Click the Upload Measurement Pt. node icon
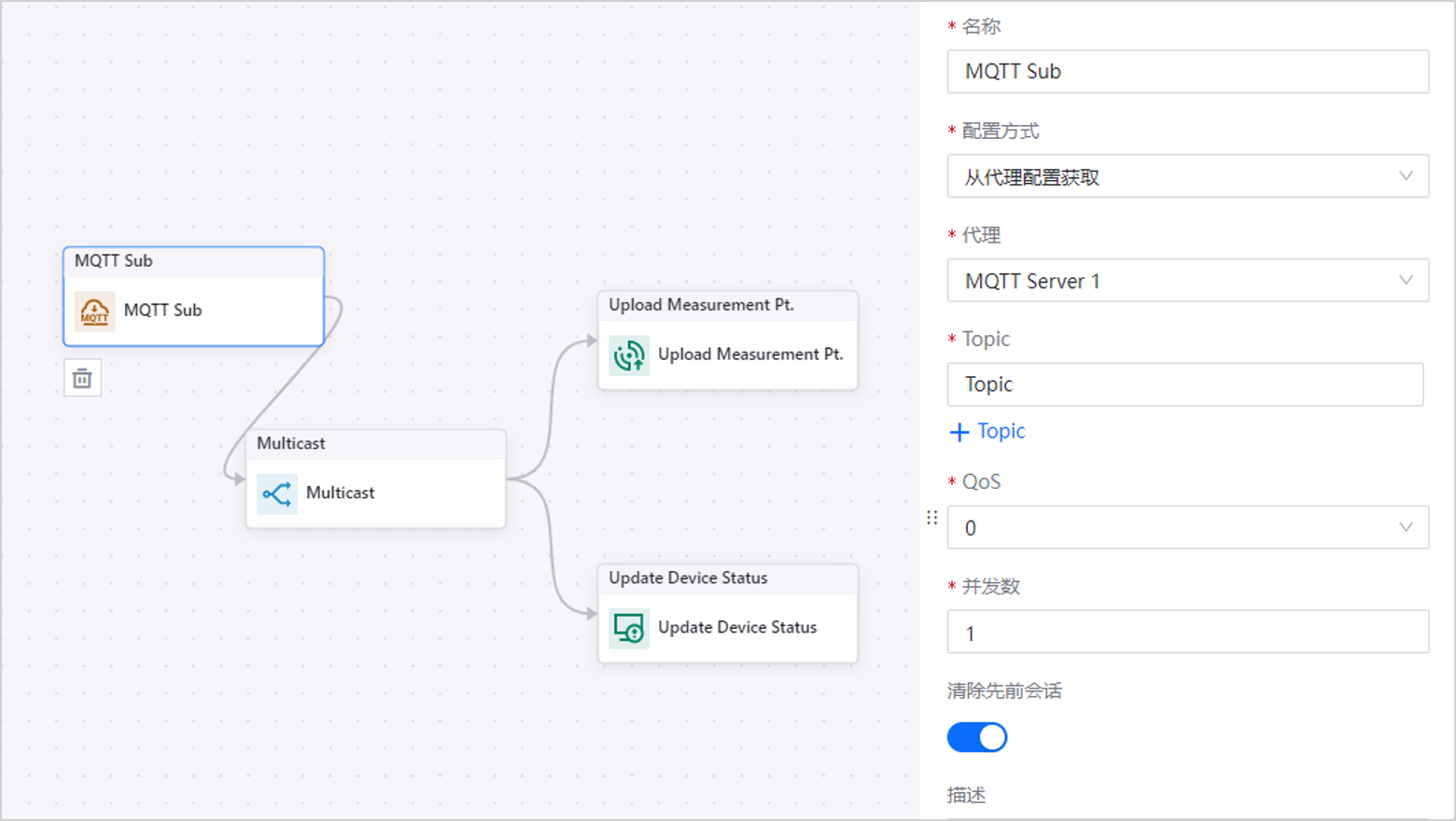The width and height of the screenshot is (1456, 821). (629, 355)
